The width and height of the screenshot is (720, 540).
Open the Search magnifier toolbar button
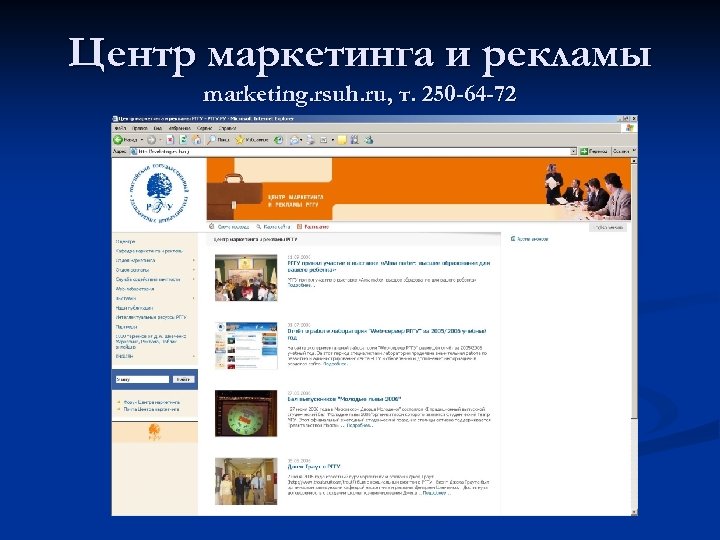[x=218, y=140]
